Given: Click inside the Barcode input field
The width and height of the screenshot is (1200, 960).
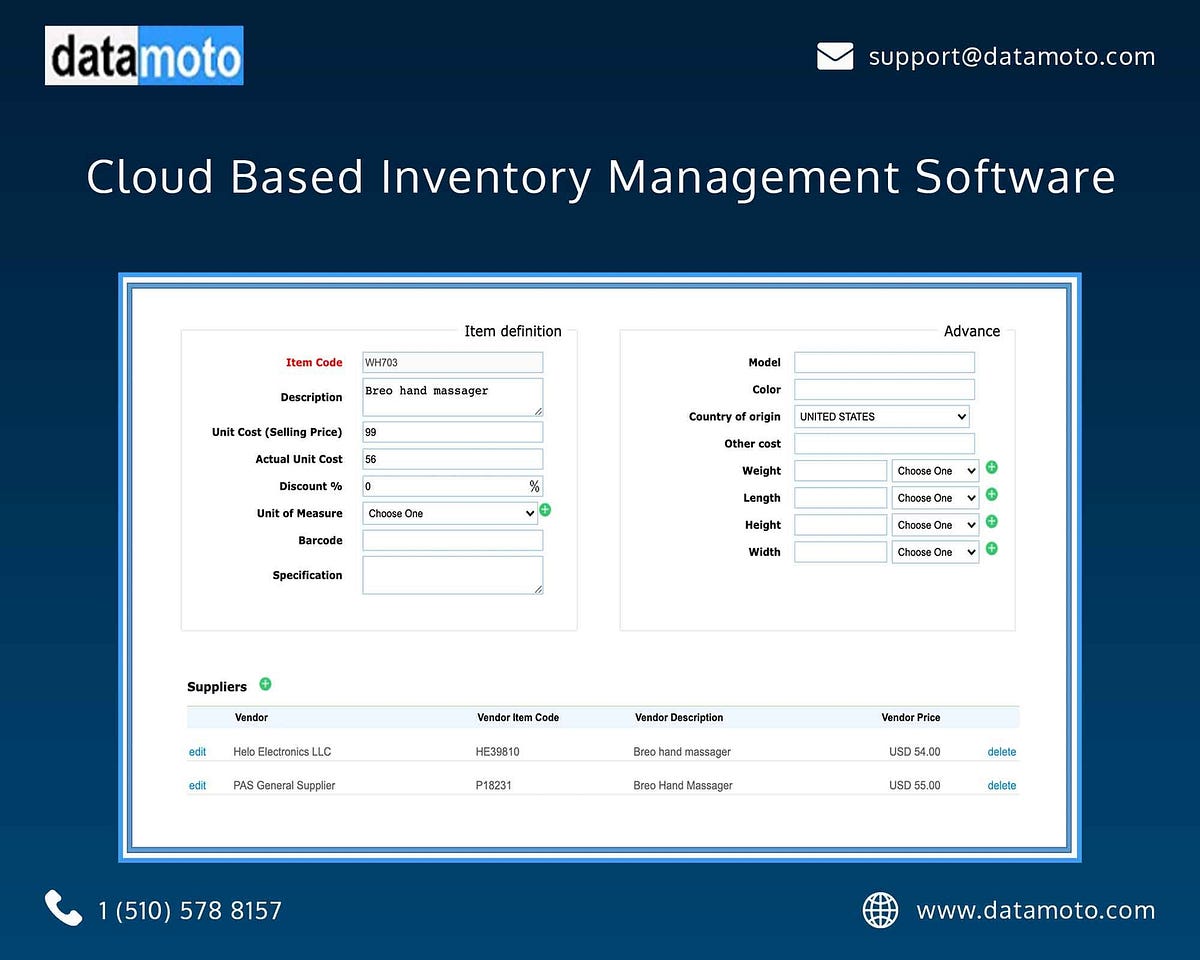Looking at the screenshot, I should [x=452, y=540].
